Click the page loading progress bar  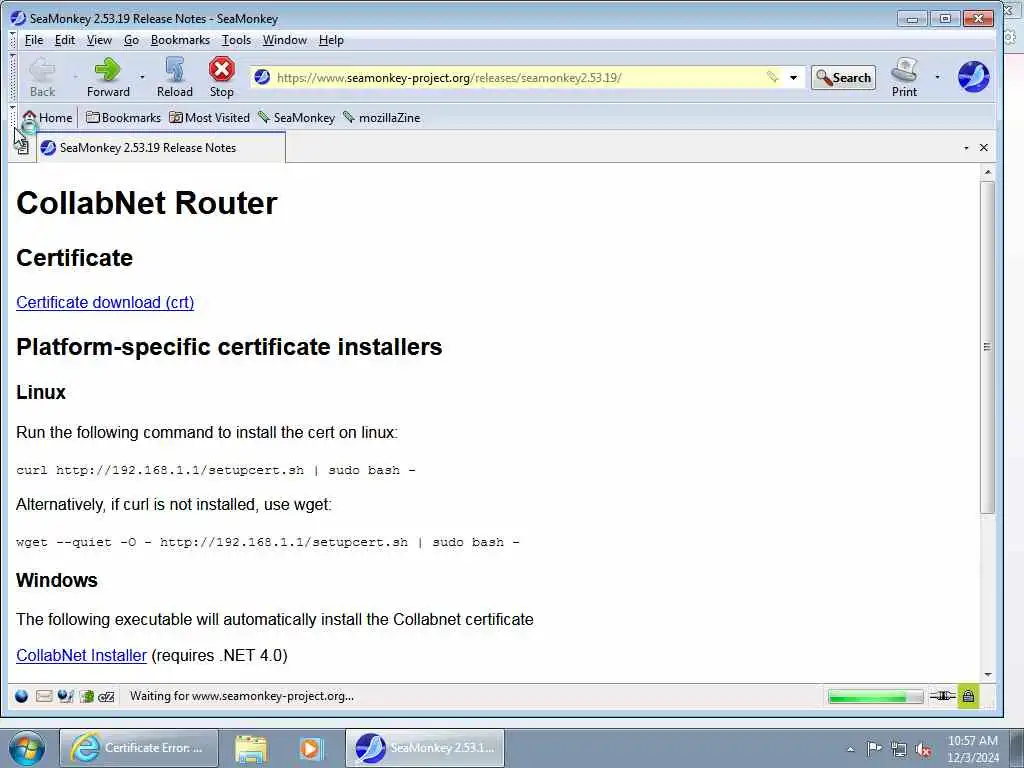click(875, 697)
